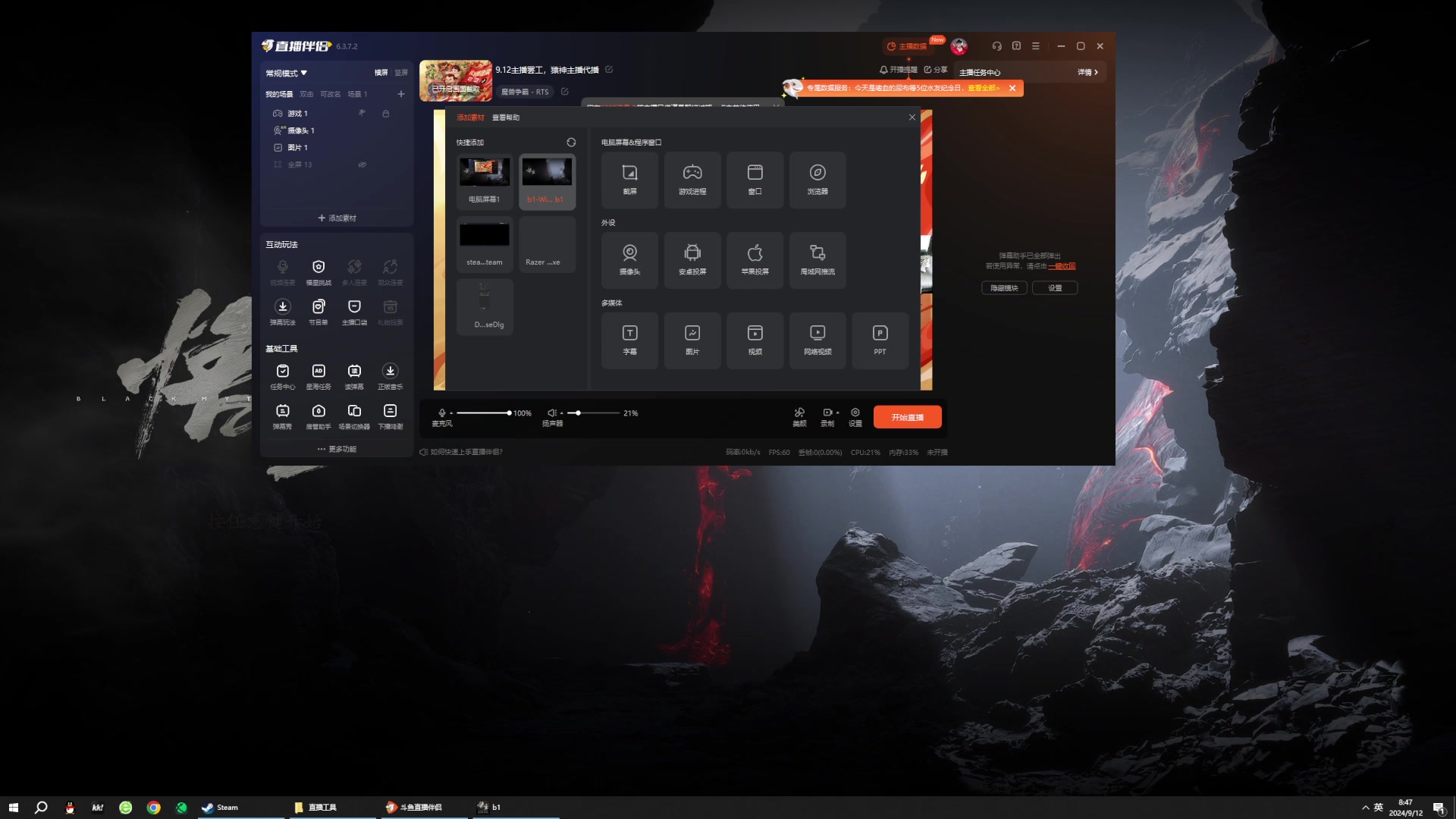This screenshot has width=1456, height=819.
Task: Open 福星挑战 in interactive play panel
Action: pyautogui.click(x=318, y=272)
